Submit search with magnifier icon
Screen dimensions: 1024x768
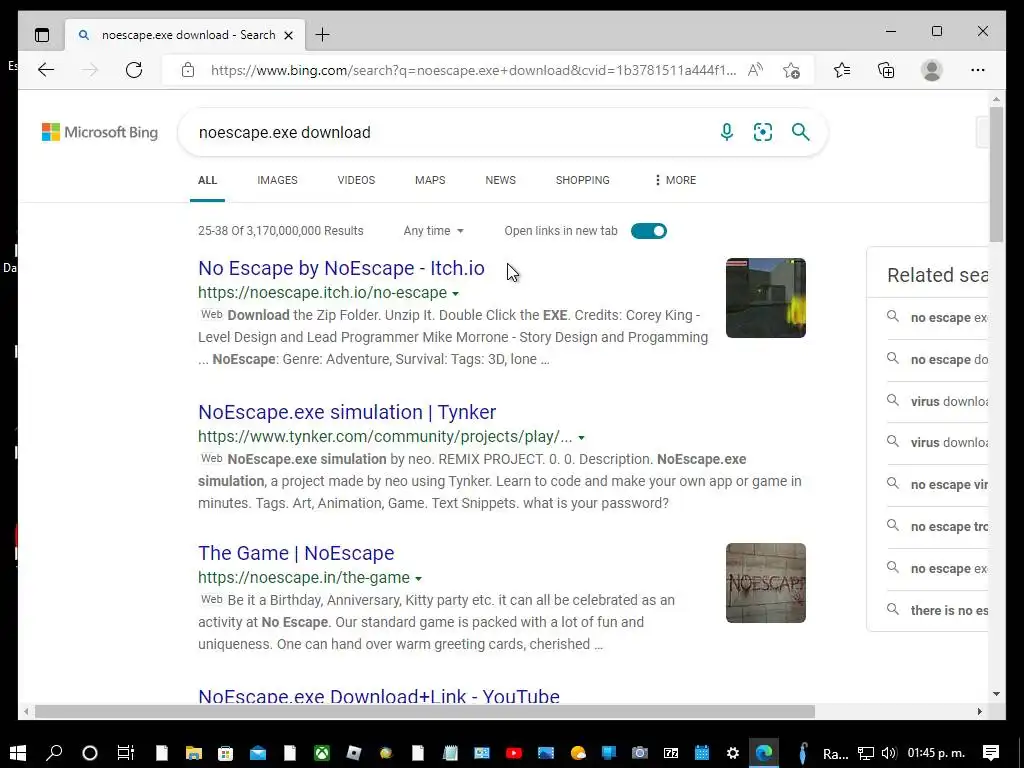click(801, 132)
